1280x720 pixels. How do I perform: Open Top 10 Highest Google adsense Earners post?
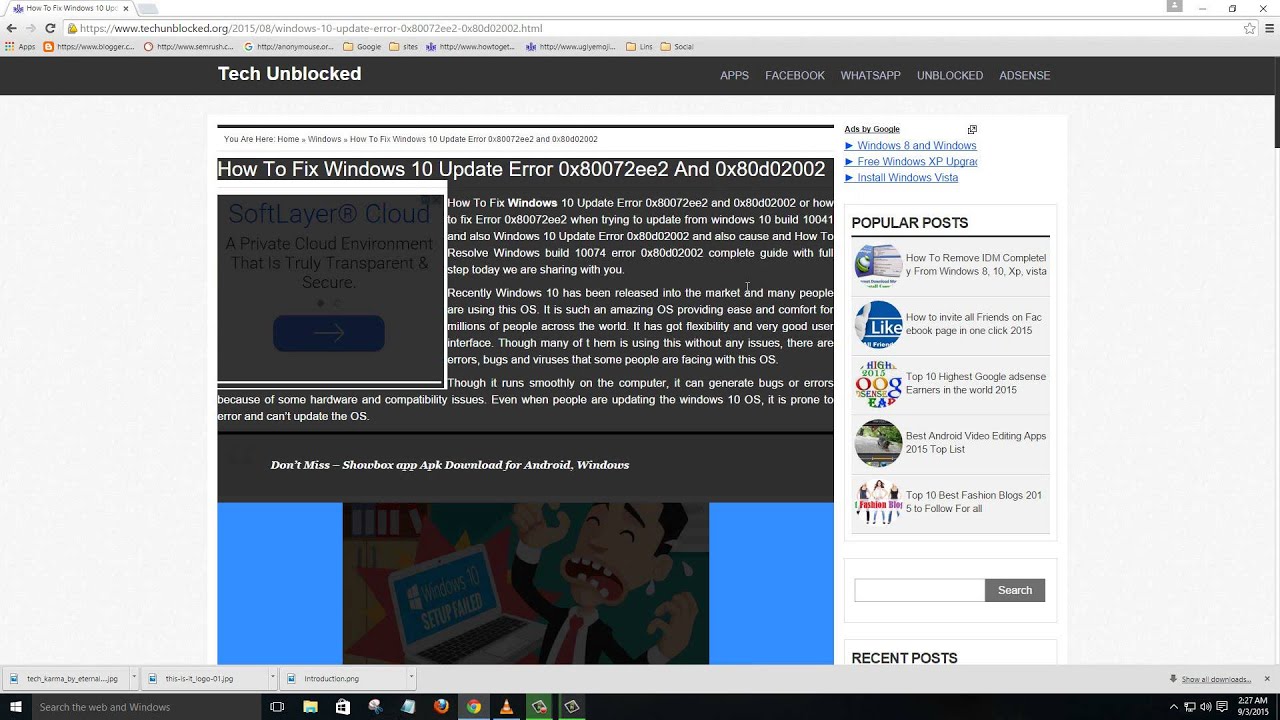(976, 383)
